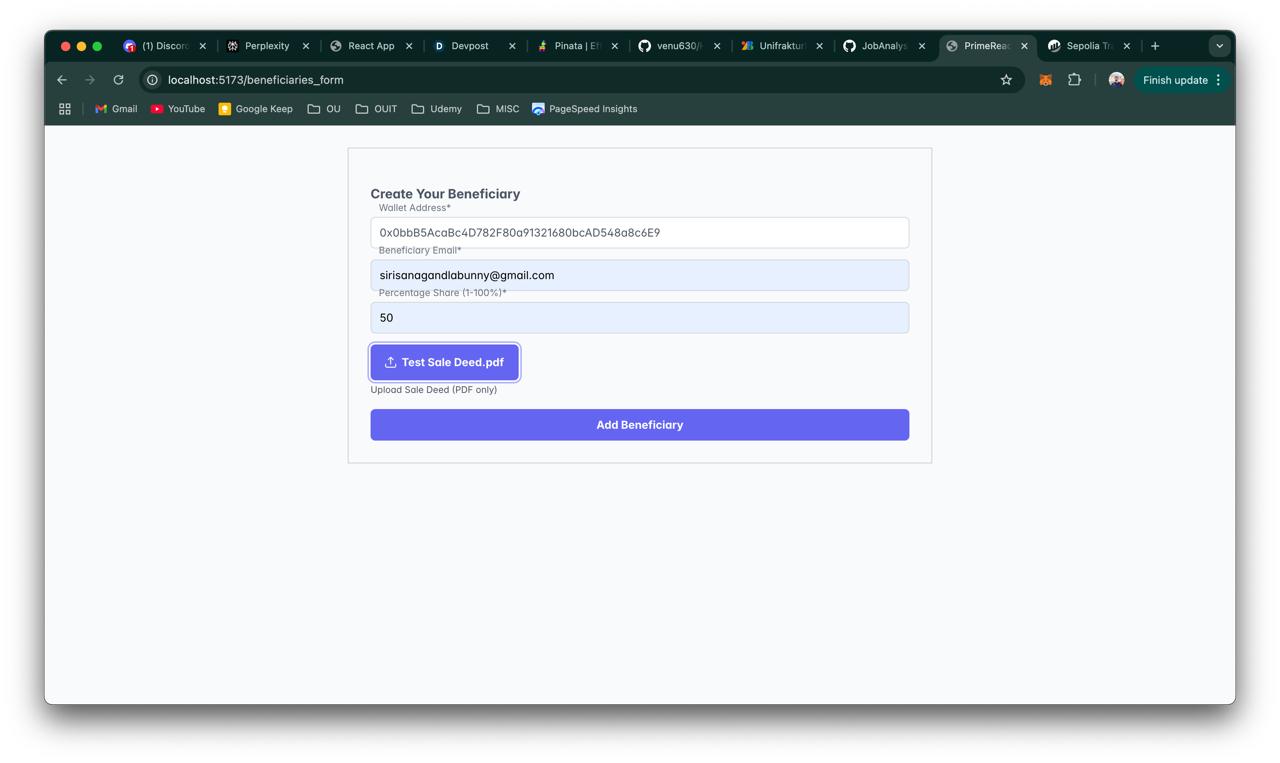Click the Create Your Beneficiary heading
The height and width of the screenshot is (763, 1280).
[445, 194]
